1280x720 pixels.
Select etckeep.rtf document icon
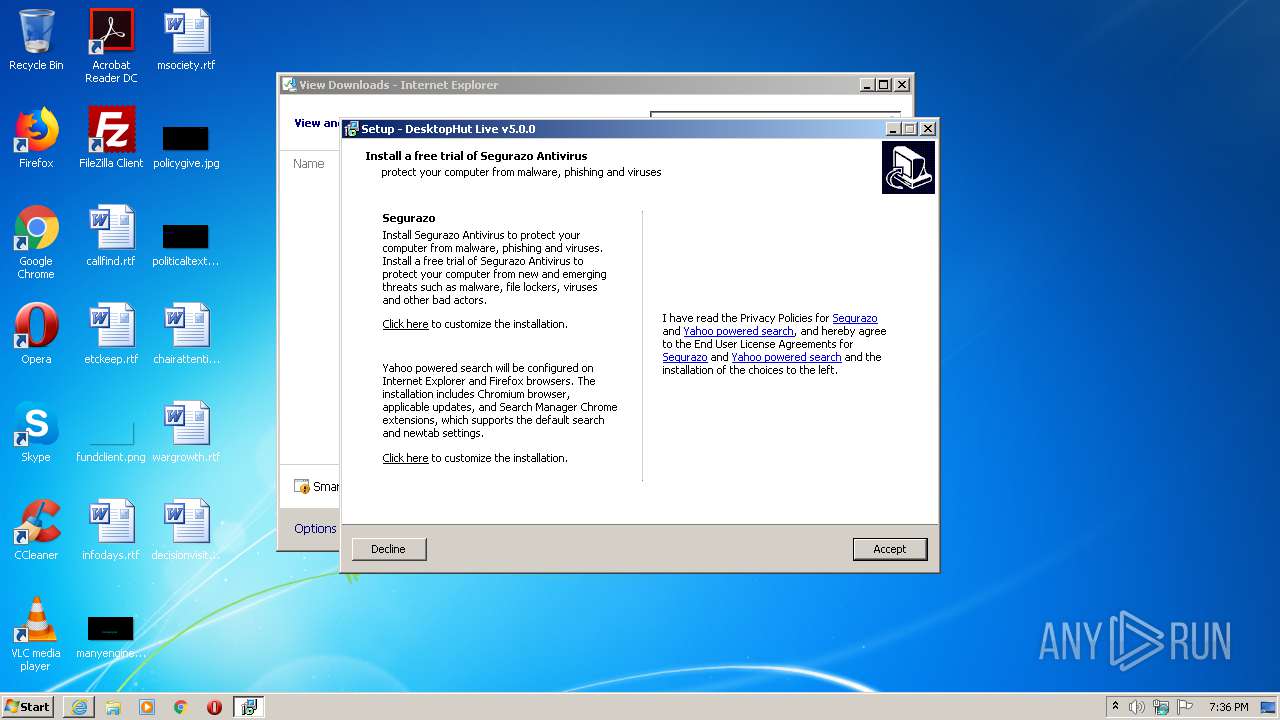111,334
